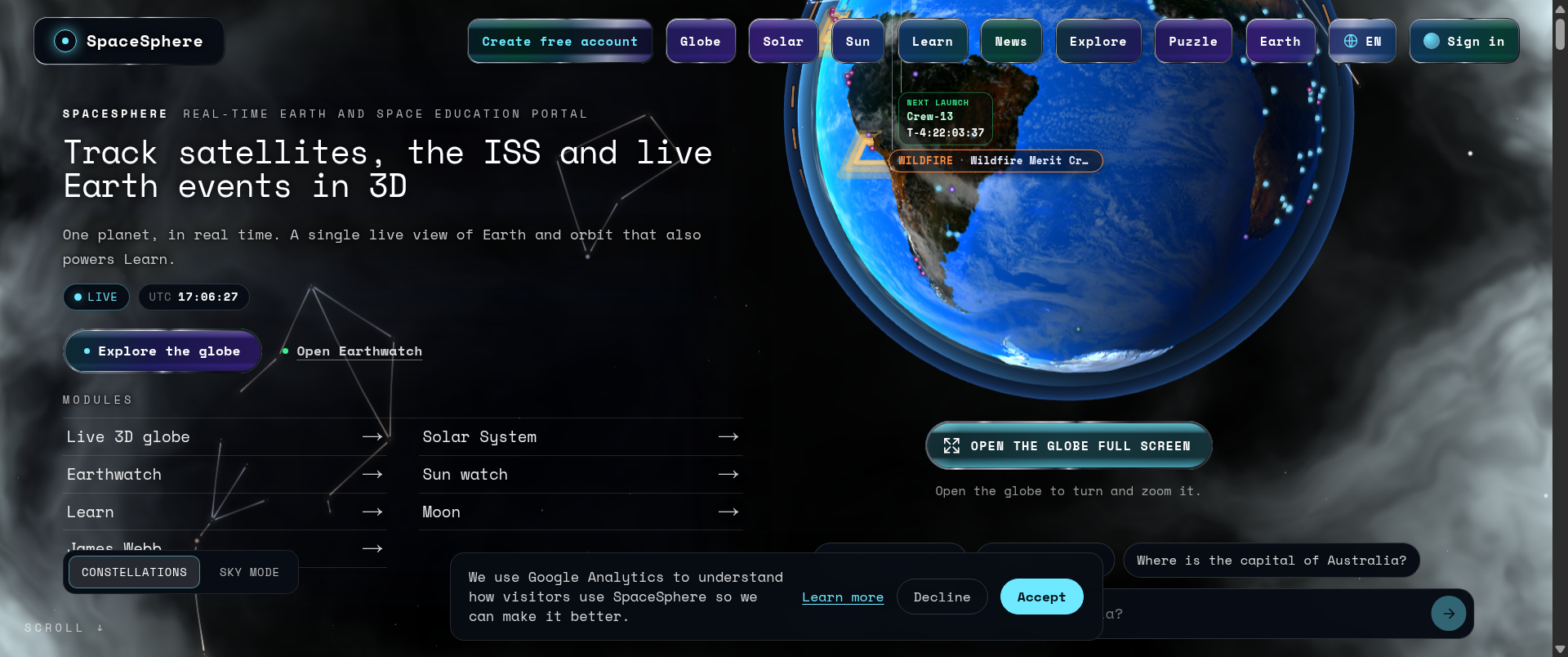Click the UTC time pill

tap(194, 297)
